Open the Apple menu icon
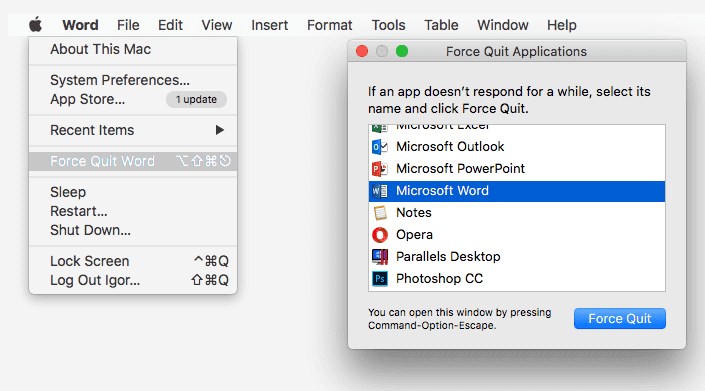705x391 pixels. point(36,24)
